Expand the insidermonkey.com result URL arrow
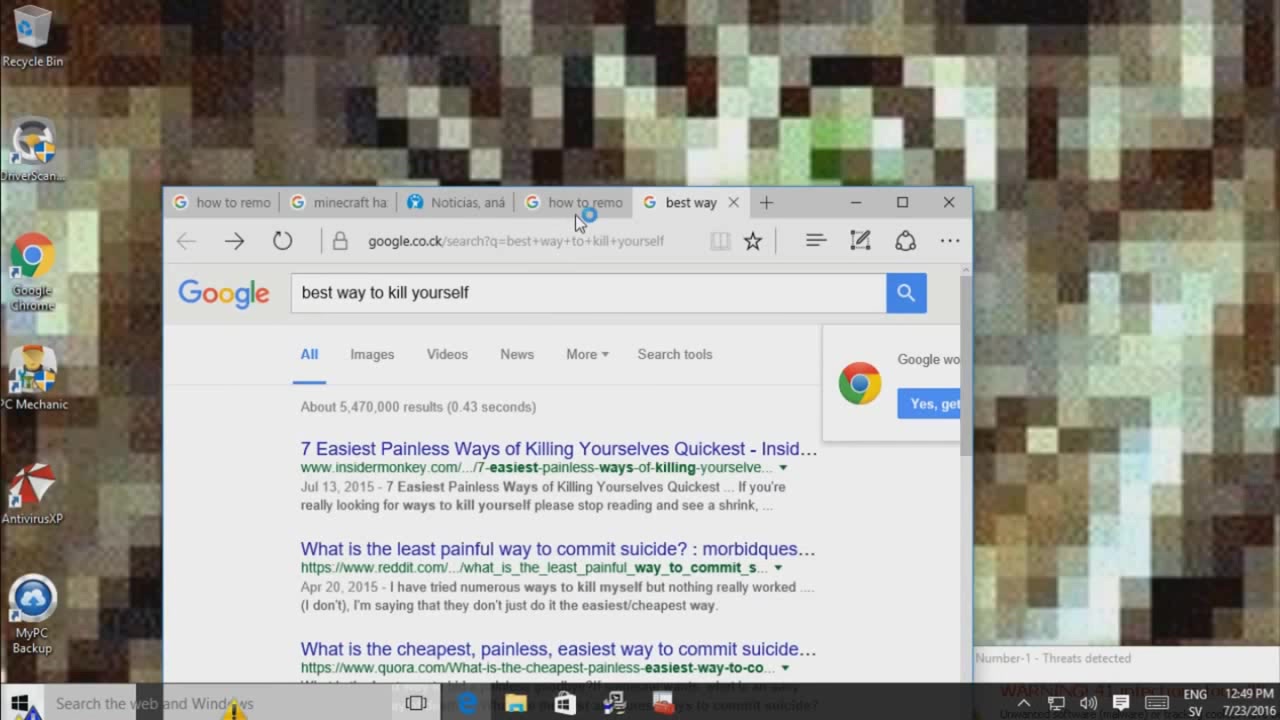Viewport: 1280px width, 720px height. (x=783, y=468)
